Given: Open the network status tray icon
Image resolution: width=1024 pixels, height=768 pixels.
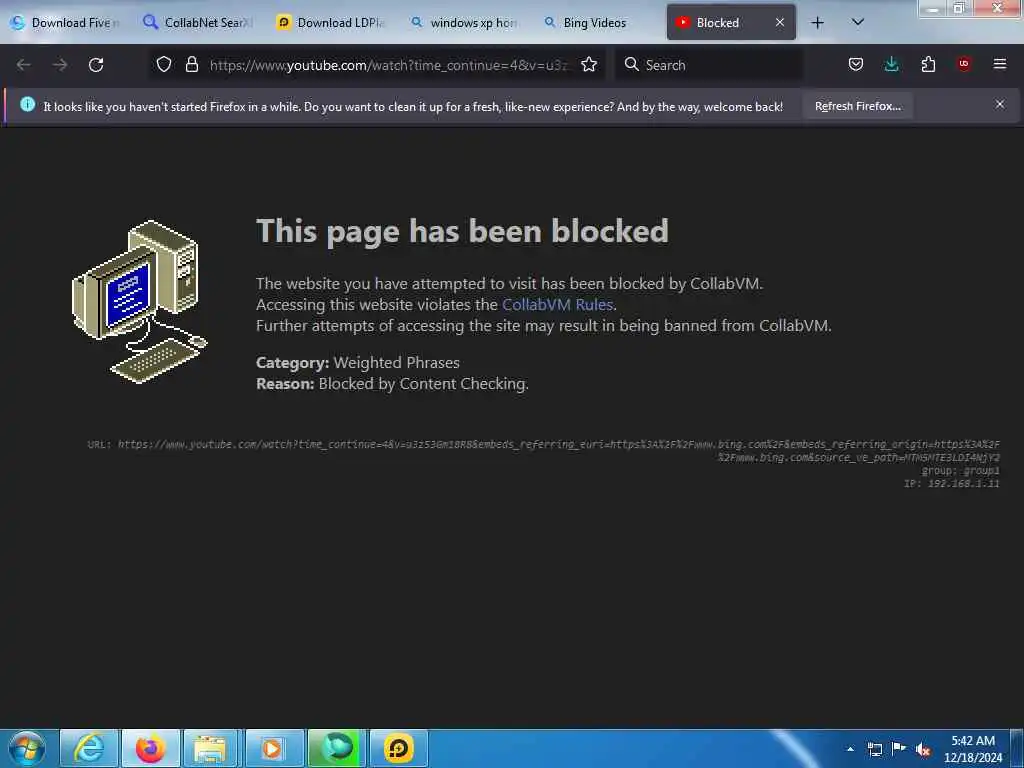Looking at the screenshot, I should 874,749.
